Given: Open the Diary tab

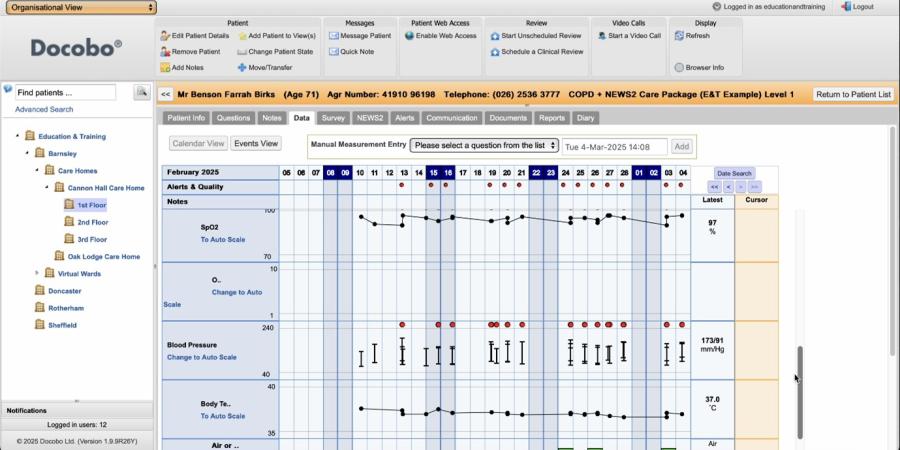Looking at the screenshot, I should click(585, 118).
